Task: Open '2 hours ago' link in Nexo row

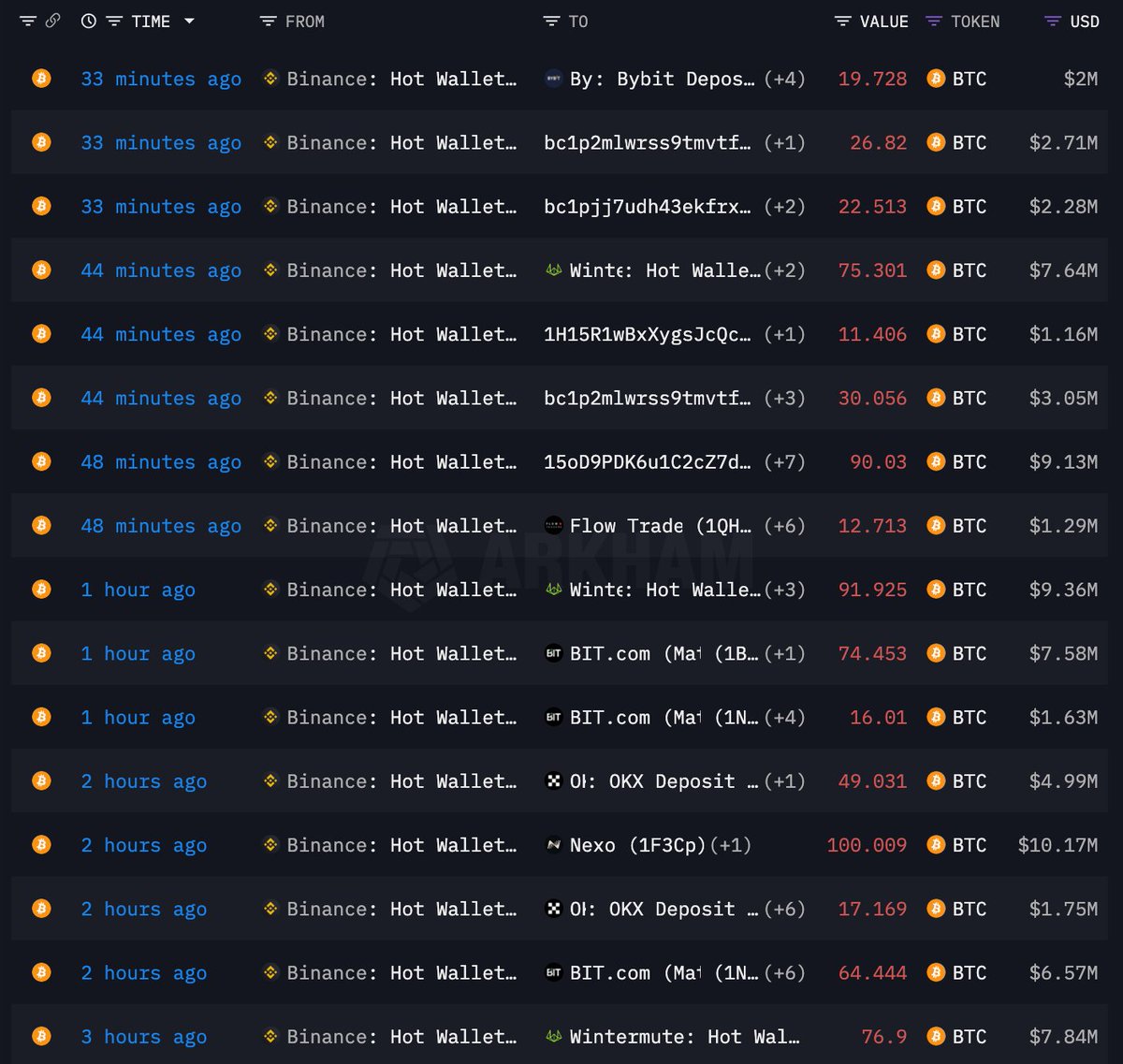Action: click(143, 846)
